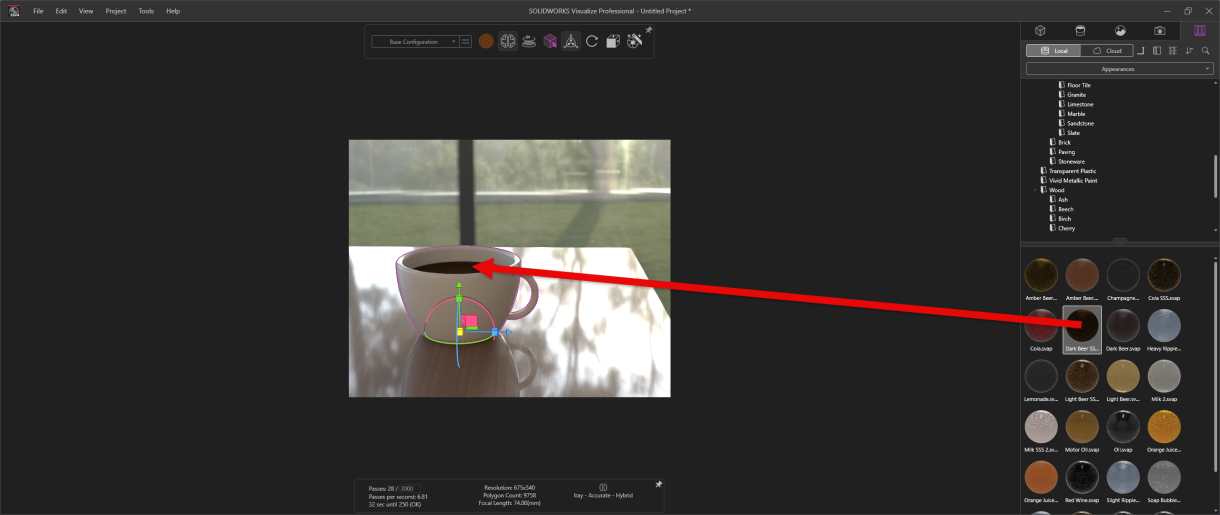Search the appearance library magnifier
The image size is (1220, 515).
coord(1205,50)
